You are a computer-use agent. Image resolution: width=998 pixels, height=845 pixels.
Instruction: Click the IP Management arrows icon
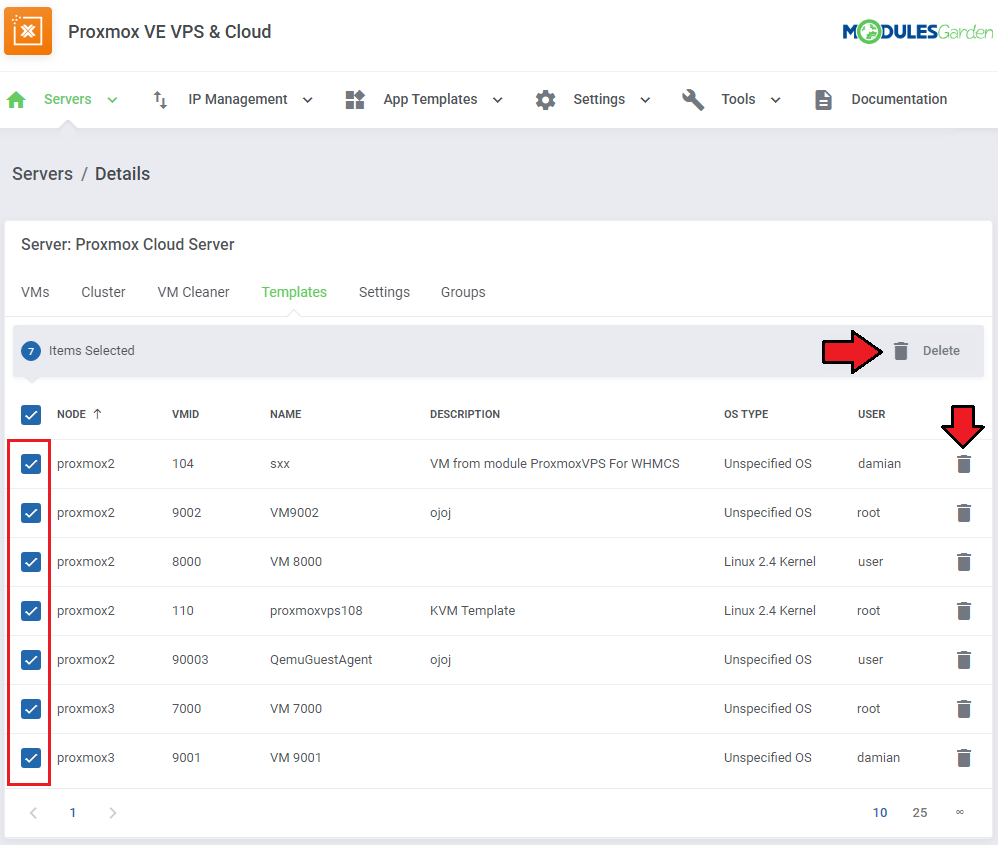pos(160,100)
